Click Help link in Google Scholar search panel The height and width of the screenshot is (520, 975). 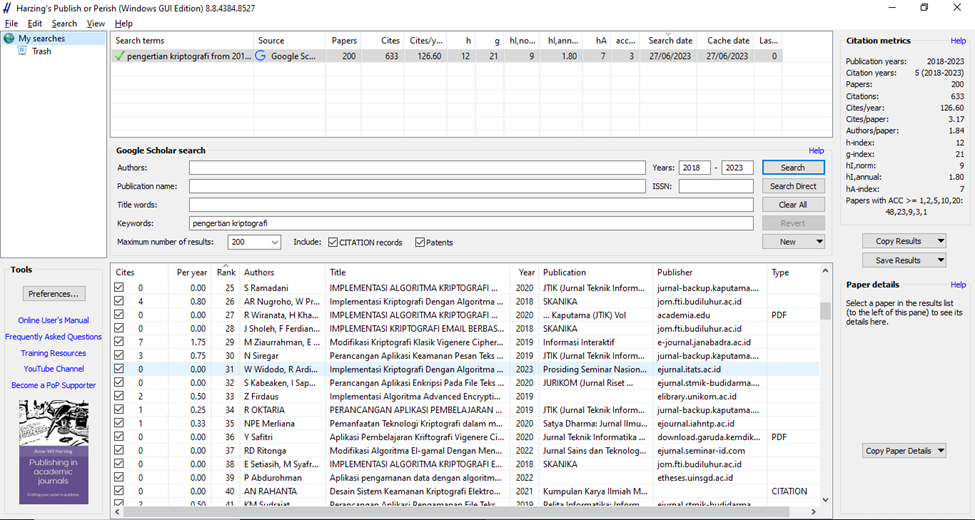coord(816,151)
